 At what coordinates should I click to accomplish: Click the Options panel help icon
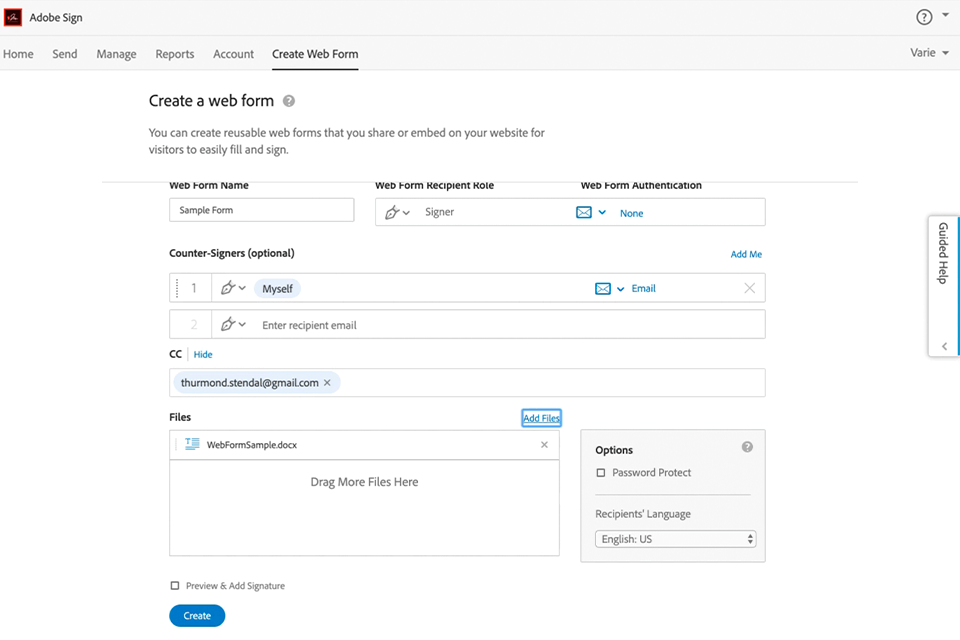pyautogui.click(x=747, y=447)
